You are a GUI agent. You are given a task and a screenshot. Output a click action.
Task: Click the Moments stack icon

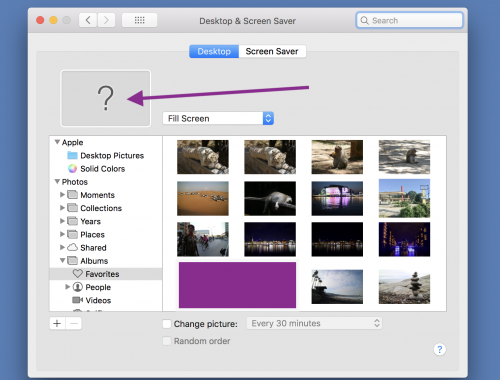click(x=72, y=195)
